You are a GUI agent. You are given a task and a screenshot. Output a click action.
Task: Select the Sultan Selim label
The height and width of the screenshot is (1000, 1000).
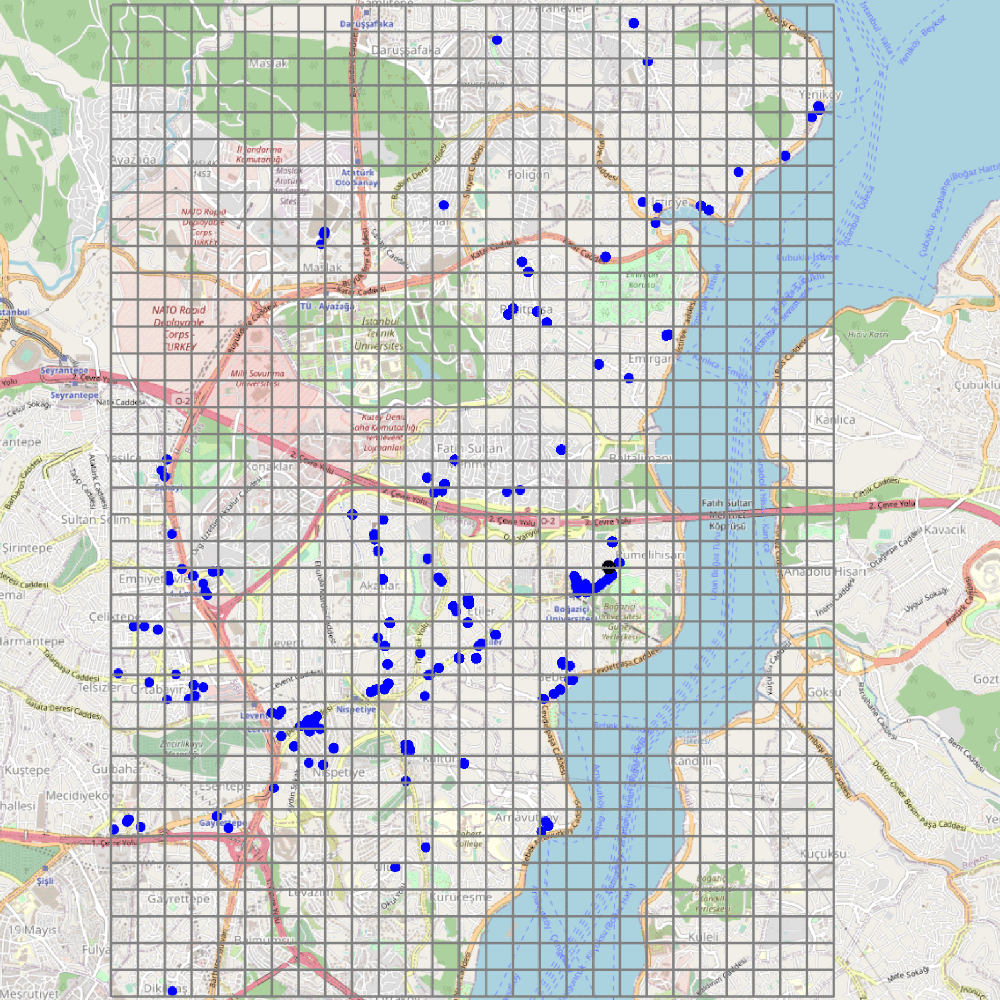coord(96,520)
